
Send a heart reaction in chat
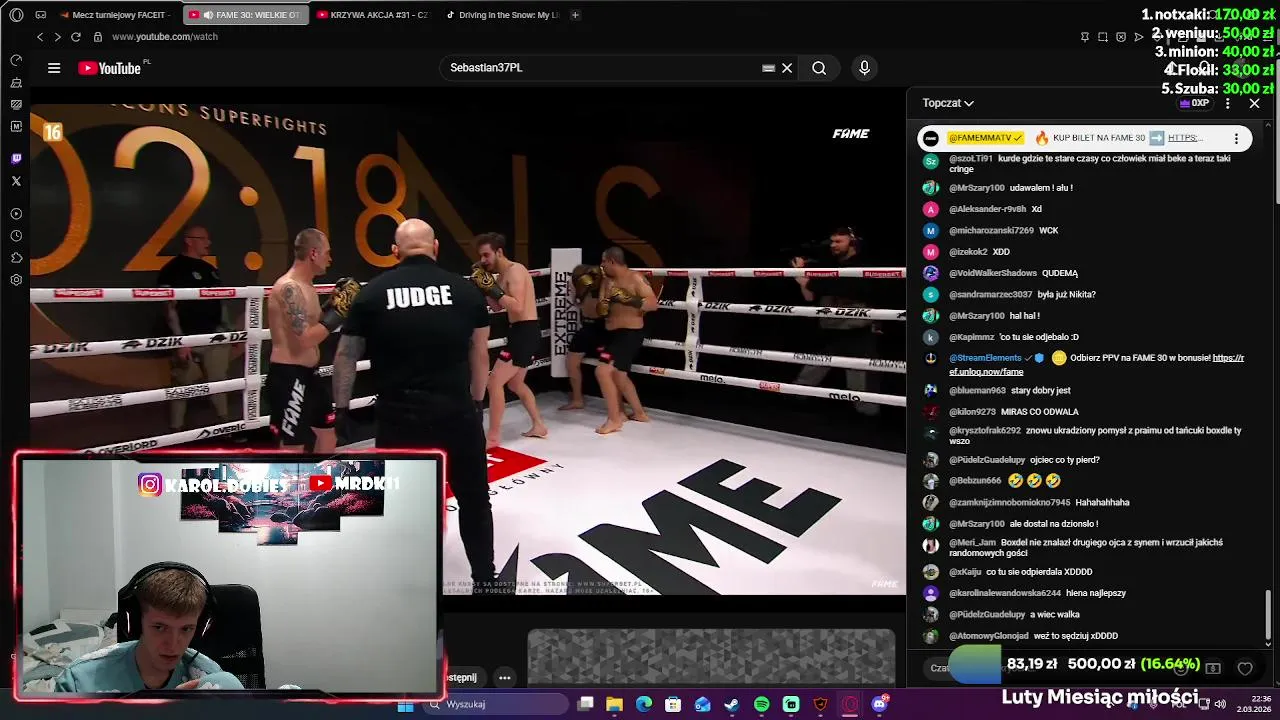[x=1245, y=668]
